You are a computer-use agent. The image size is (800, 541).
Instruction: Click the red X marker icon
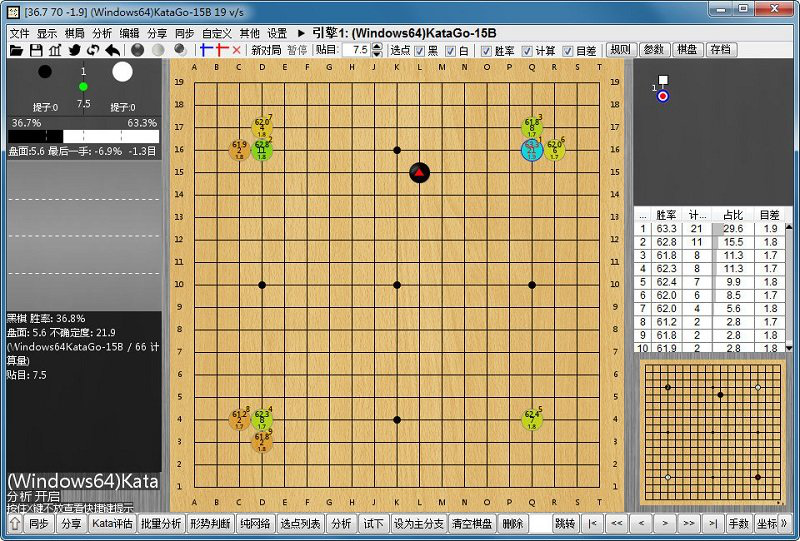(x=236, y=50)
